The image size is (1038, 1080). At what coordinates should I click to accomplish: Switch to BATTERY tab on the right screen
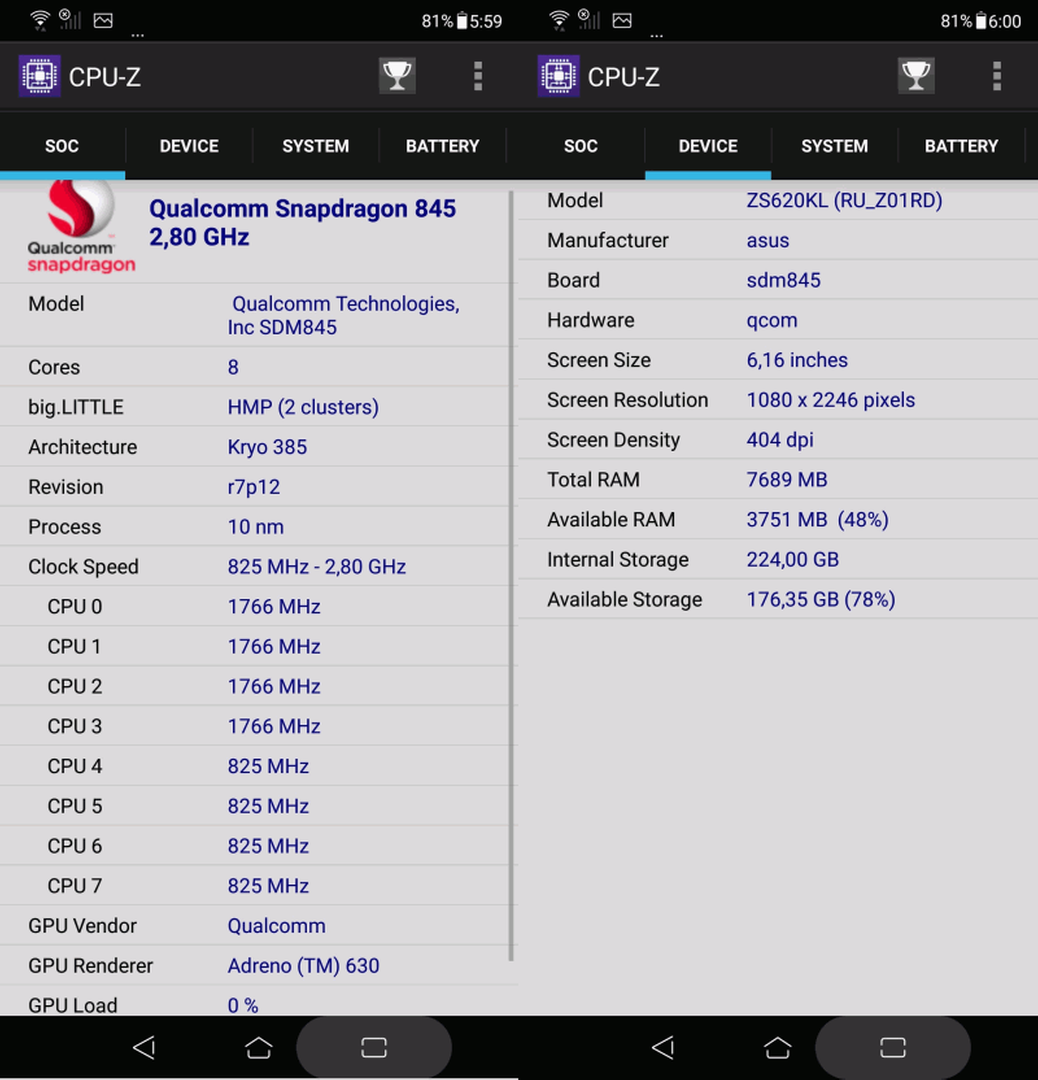(961, 146)
